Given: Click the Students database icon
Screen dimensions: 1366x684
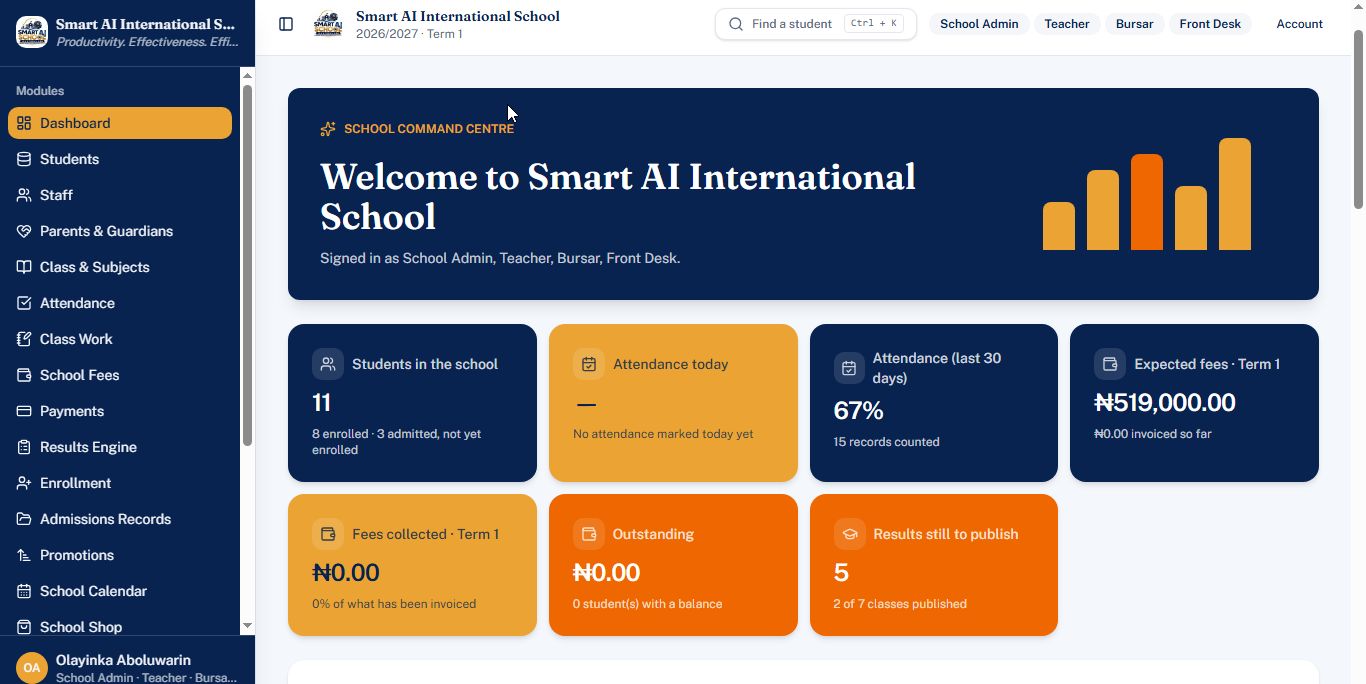Looking at the screenshot, I should coord(24,159).
